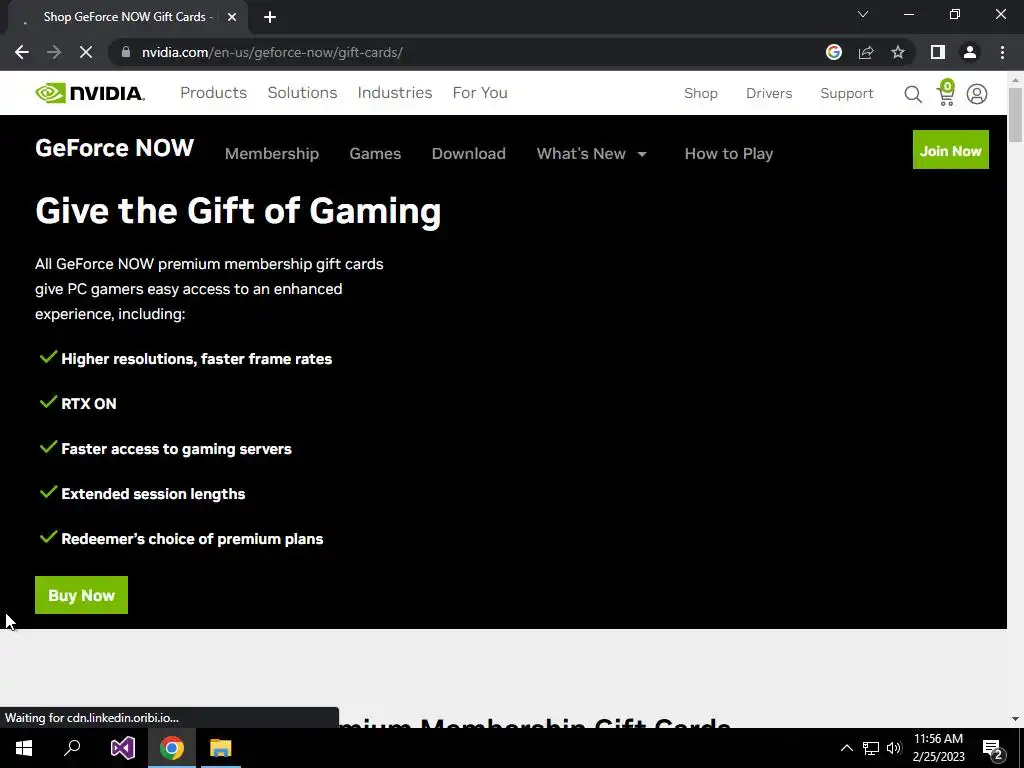Image resolution: width=1024 pixels, height=768 pixels.
Task: Open the shopping cart icon
Action: pyautogui.click(x=946, y=93)
